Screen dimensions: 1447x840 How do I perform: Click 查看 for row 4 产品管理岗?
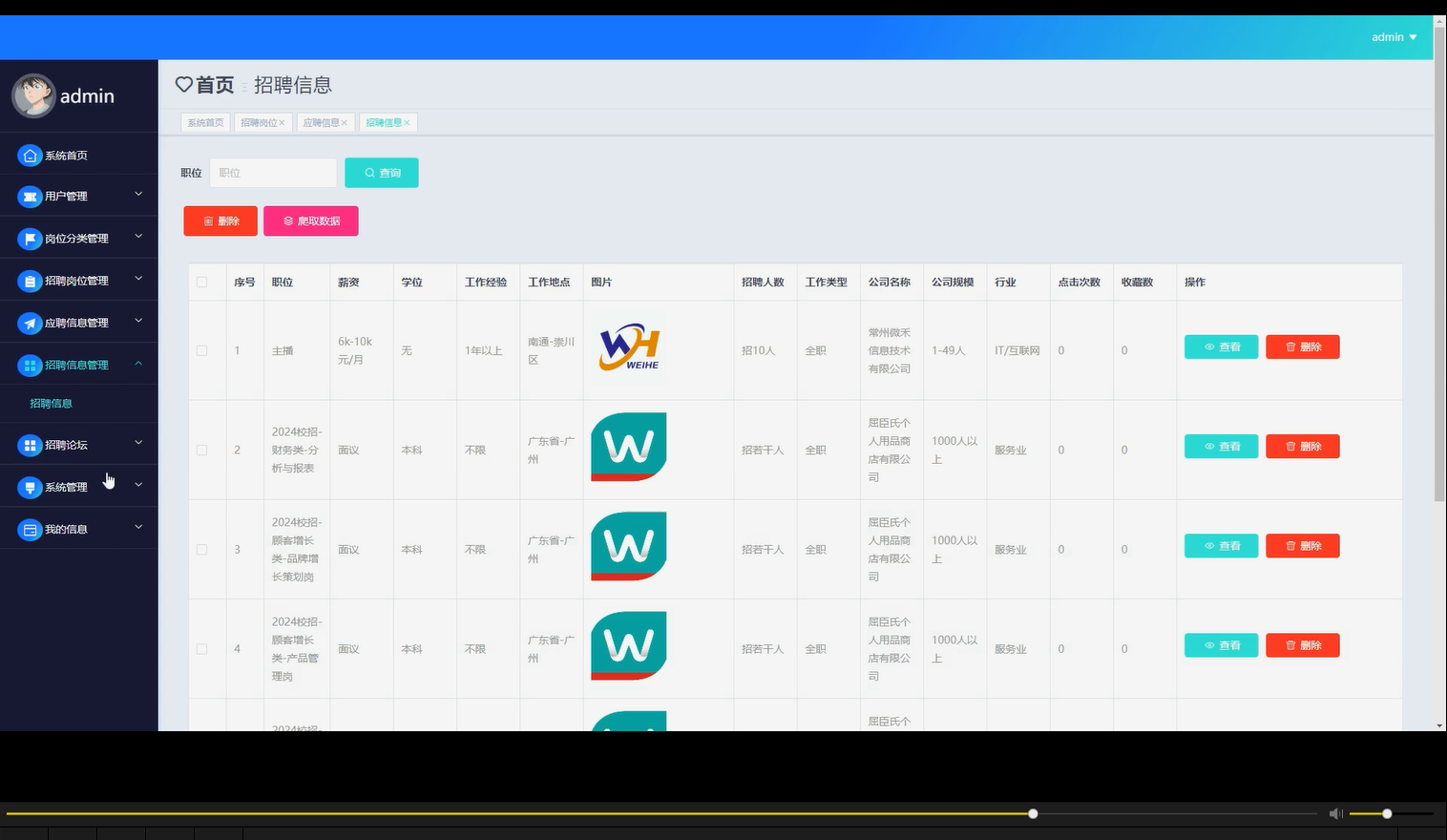(1222, 644)
